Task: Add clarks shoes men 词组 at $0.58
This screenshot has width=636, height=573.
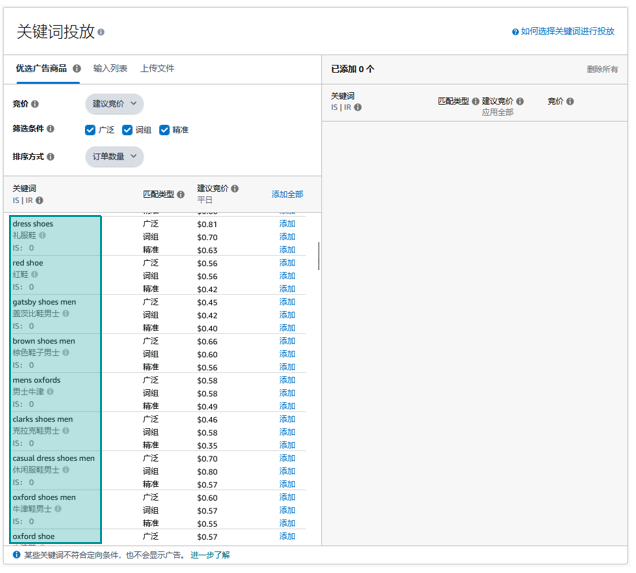Action: [x=287, y=432]
